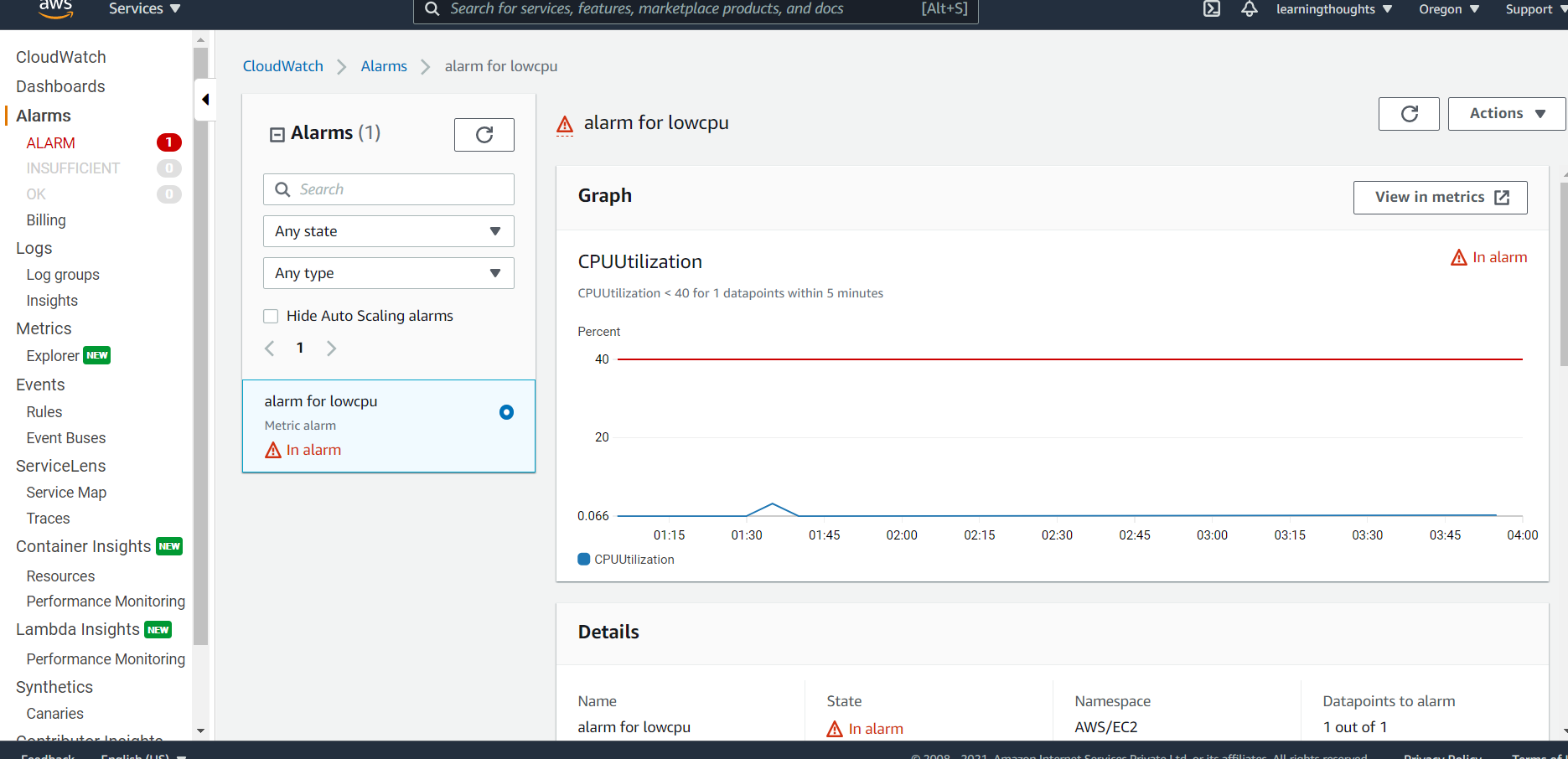Screen dimensions: 1568x759
Task: Toggle Hide Auto Scaling alarms checkbox
Action: click(271, 316)
